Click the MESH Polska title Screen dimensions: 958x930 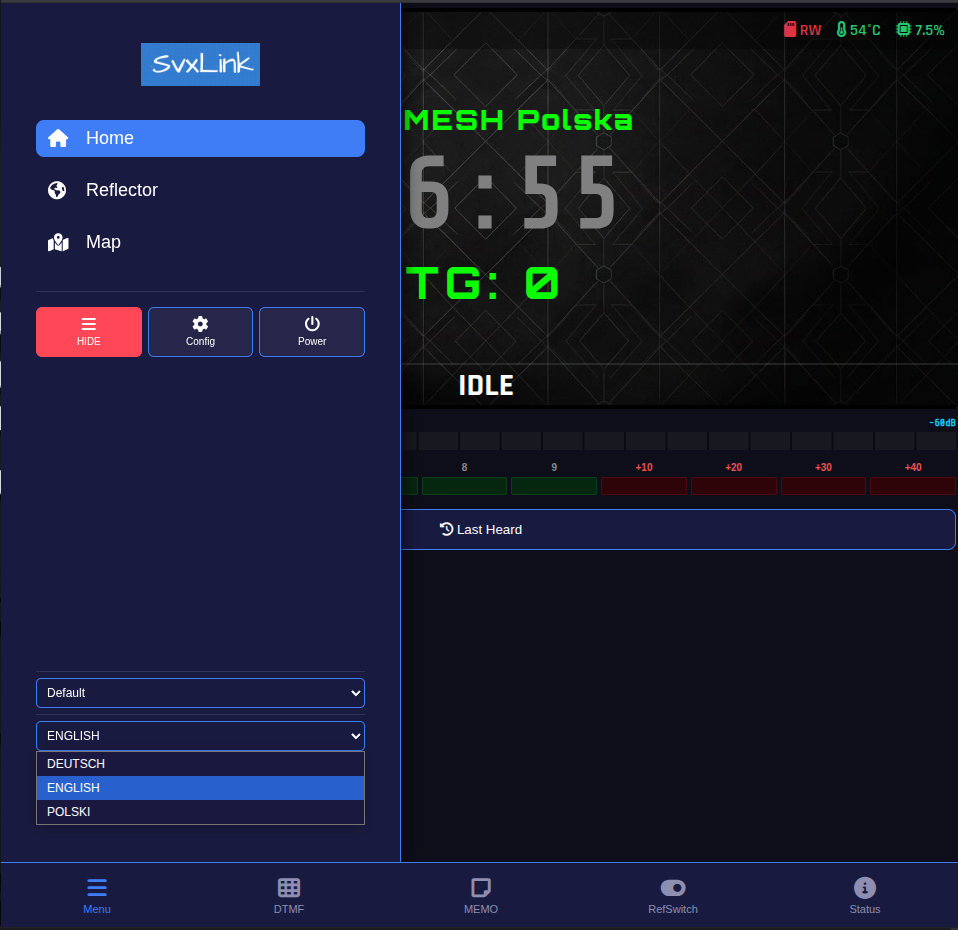click(x=518, y=120)
